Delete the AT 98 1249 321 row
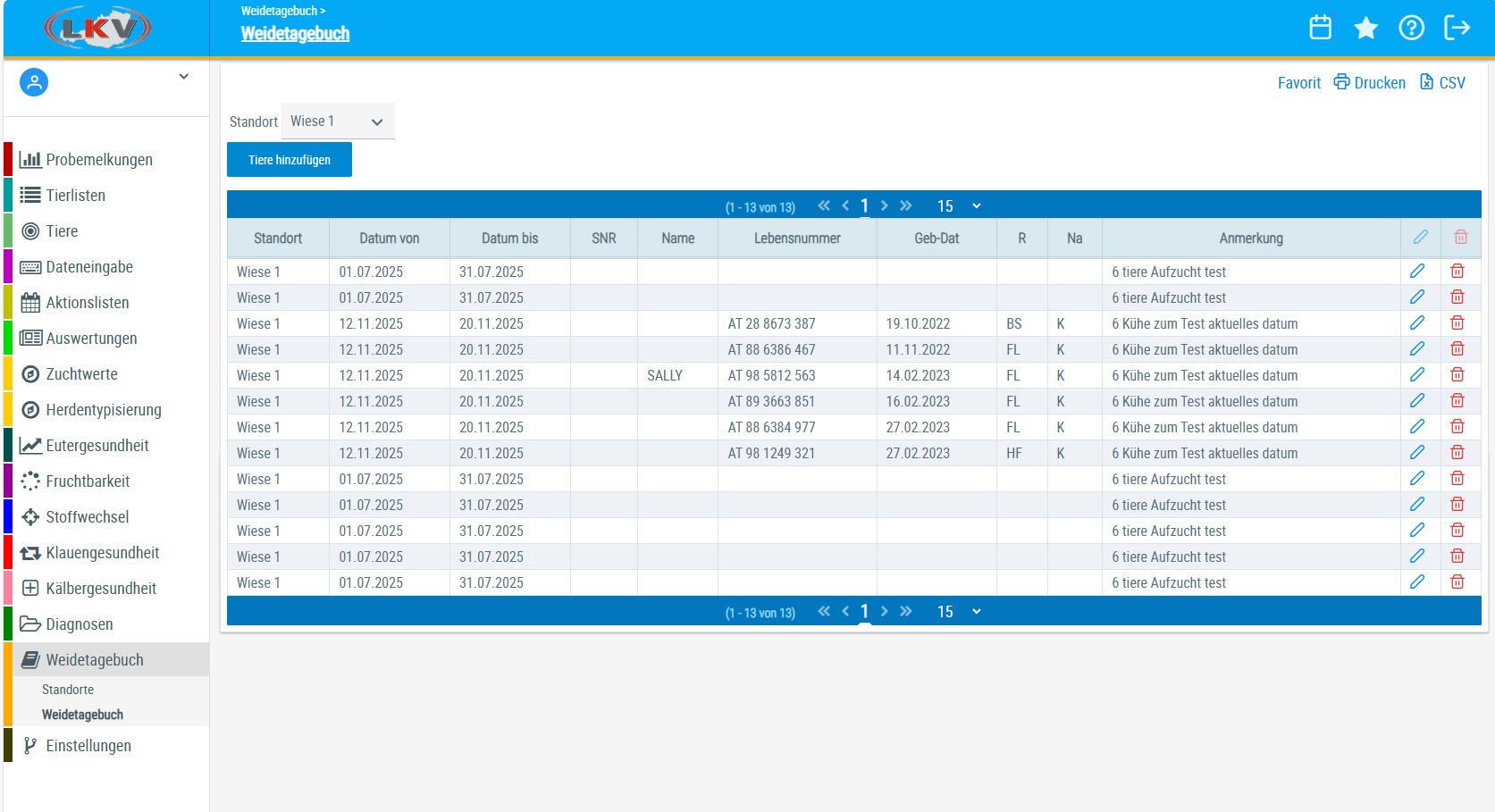This screenshot has height=812, width=1495. [x=1457, y=453]
